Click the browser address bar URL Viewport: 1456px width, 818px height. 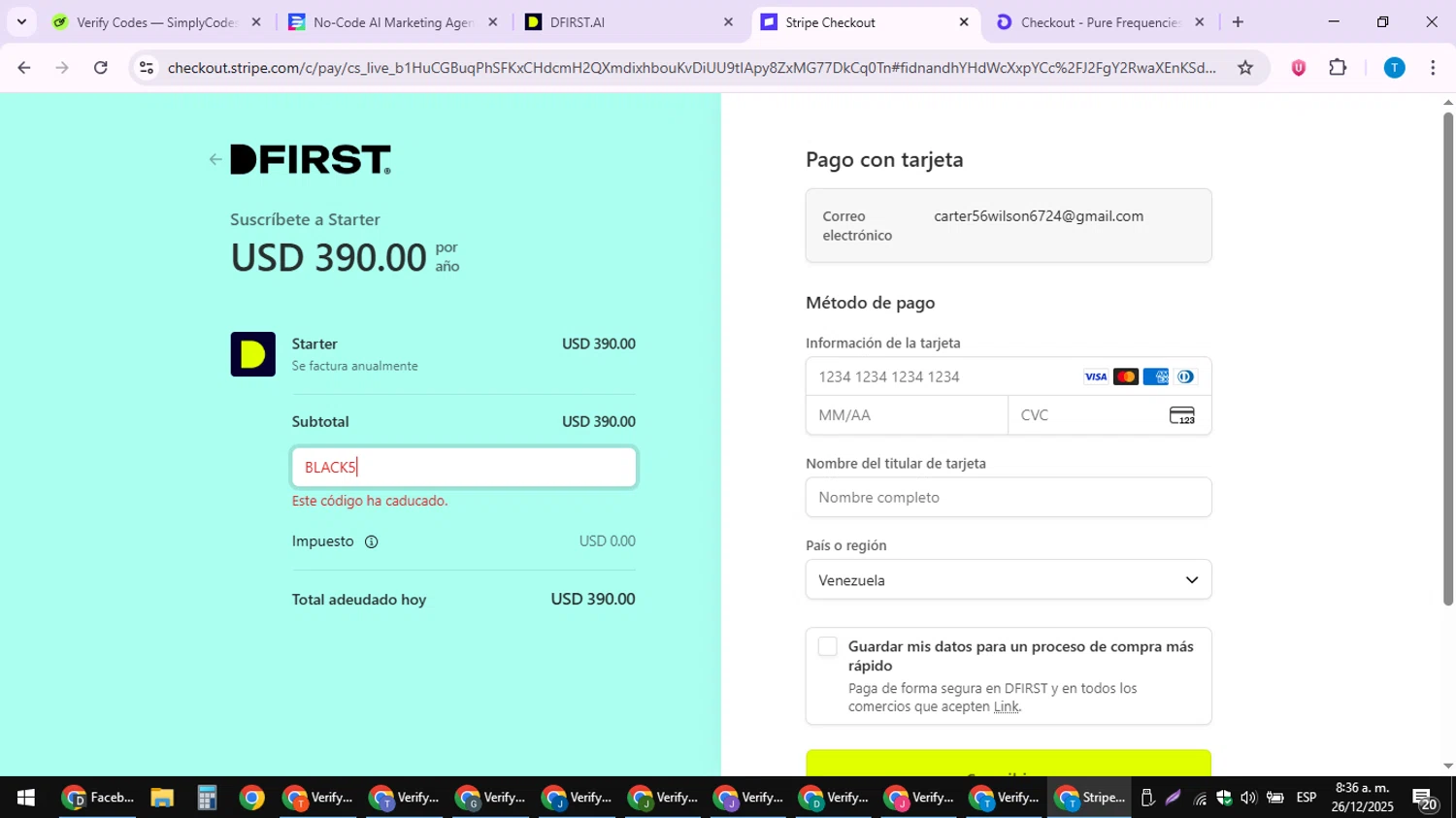point(691,67)
